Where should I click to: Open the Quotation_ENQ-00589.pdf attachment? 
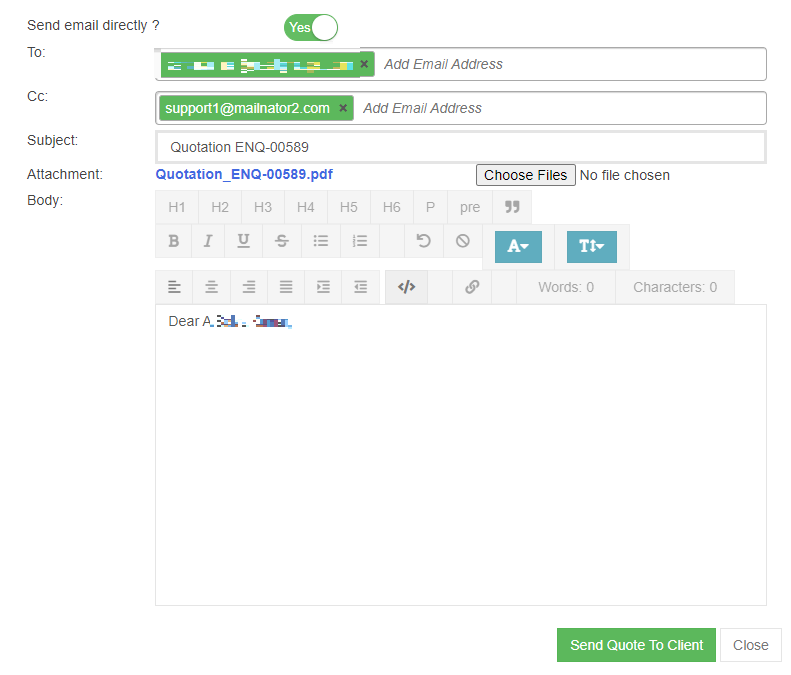point(244,174)
